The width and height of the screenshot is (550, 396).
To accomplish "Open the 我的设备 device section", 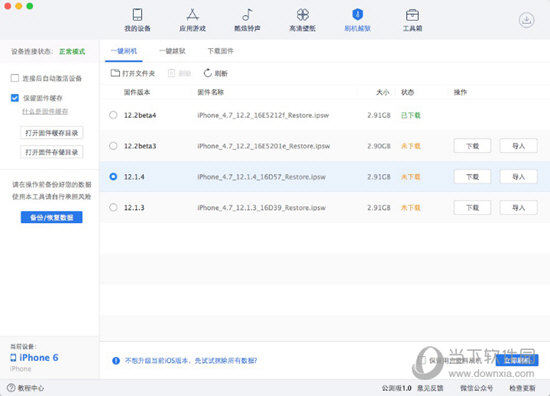I will click(x=137, y=20).
